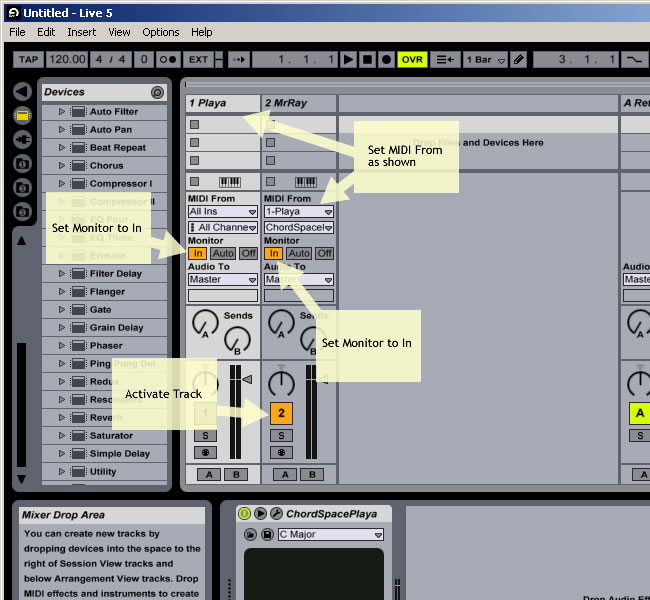Set Playa track Monitor to In

tap(198, 253)
